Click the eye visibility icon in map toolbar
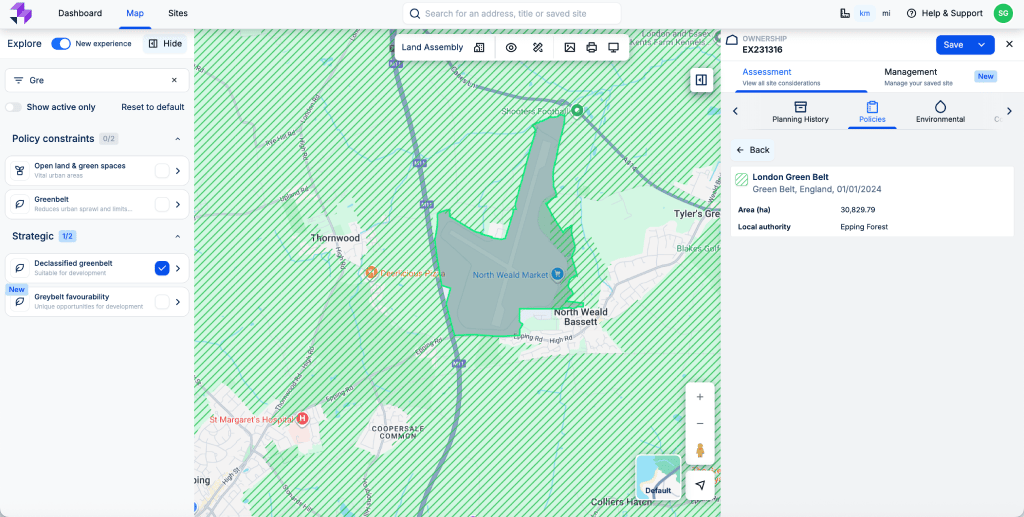The width and height of the screenshot is (1024, 517). point(511,47)
